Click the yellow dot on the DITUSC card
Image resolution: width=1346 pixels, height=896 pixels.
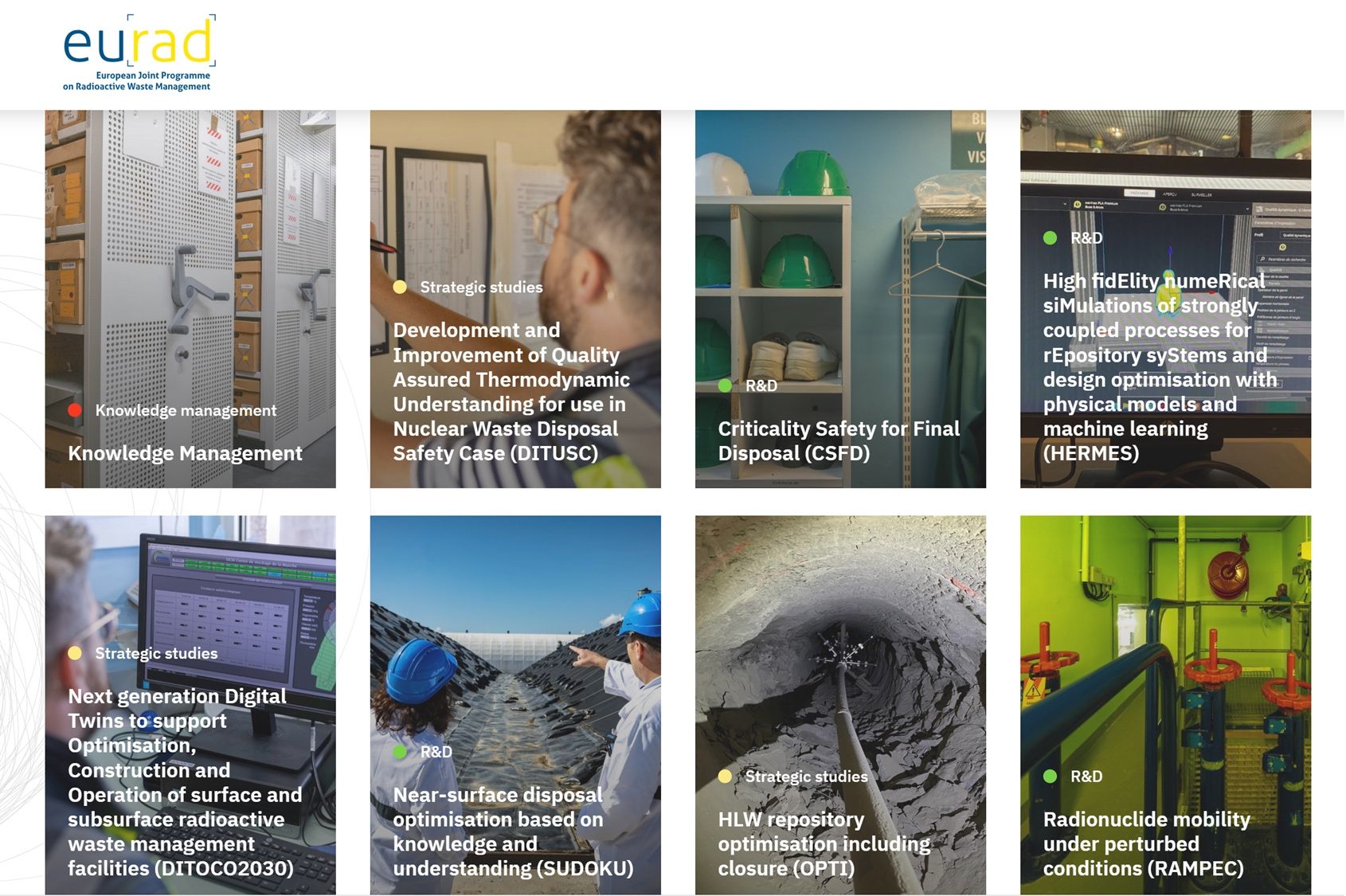coord(400,287)
